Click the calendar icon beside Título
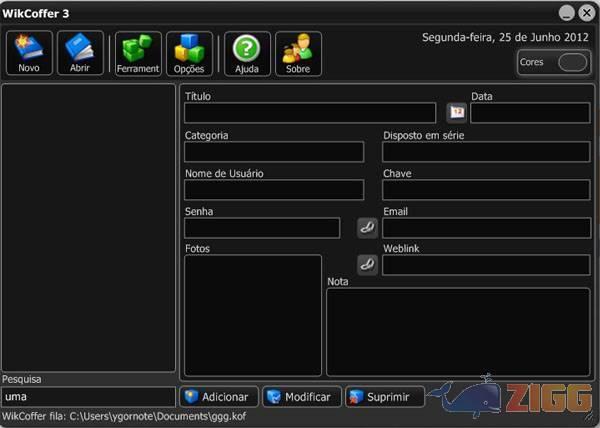Screen dimensions: 600x428 pyautogui.click(x=456, y=113)
